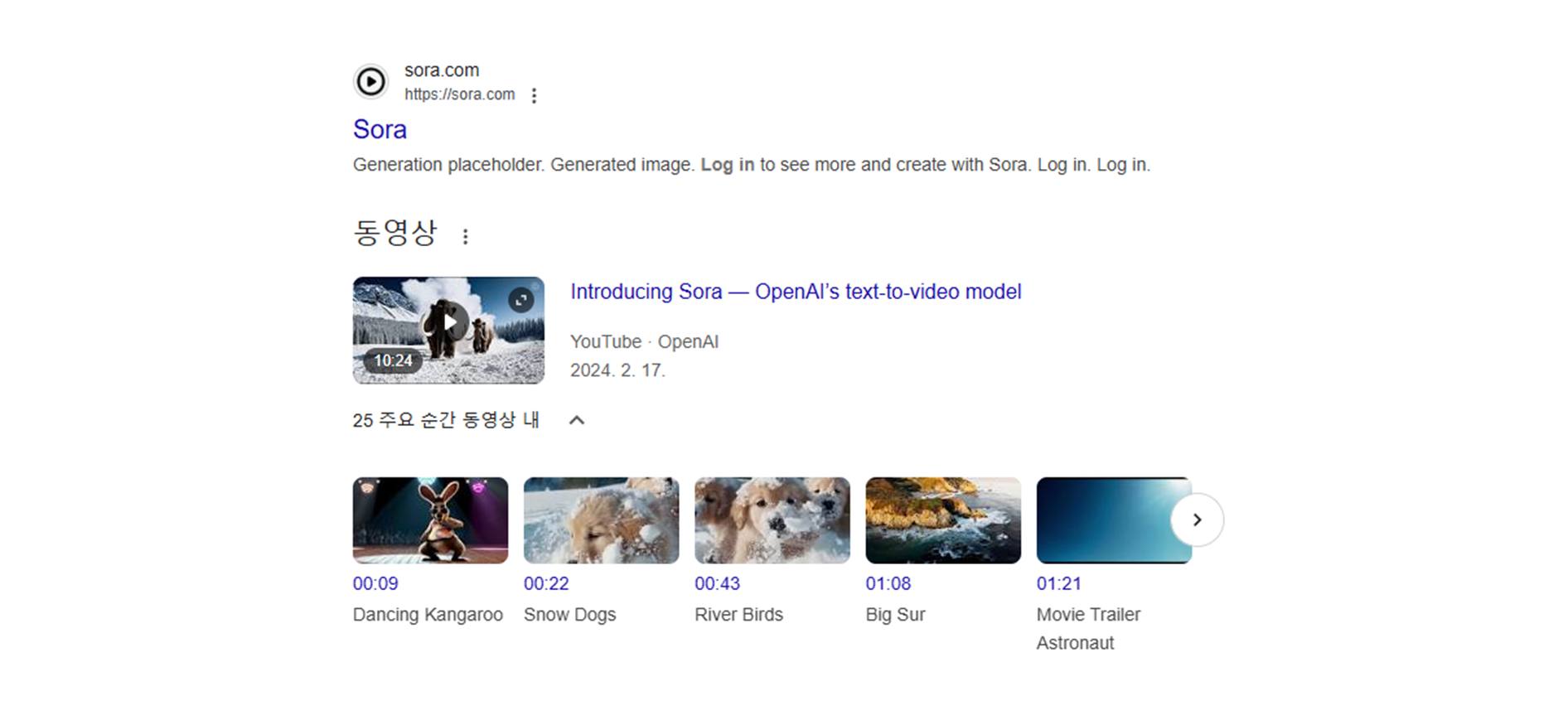Viewport: 1568px width, 725px height.
Task: Click the Movie Trailer Astronaut label
Action: tap(1088, 629)
